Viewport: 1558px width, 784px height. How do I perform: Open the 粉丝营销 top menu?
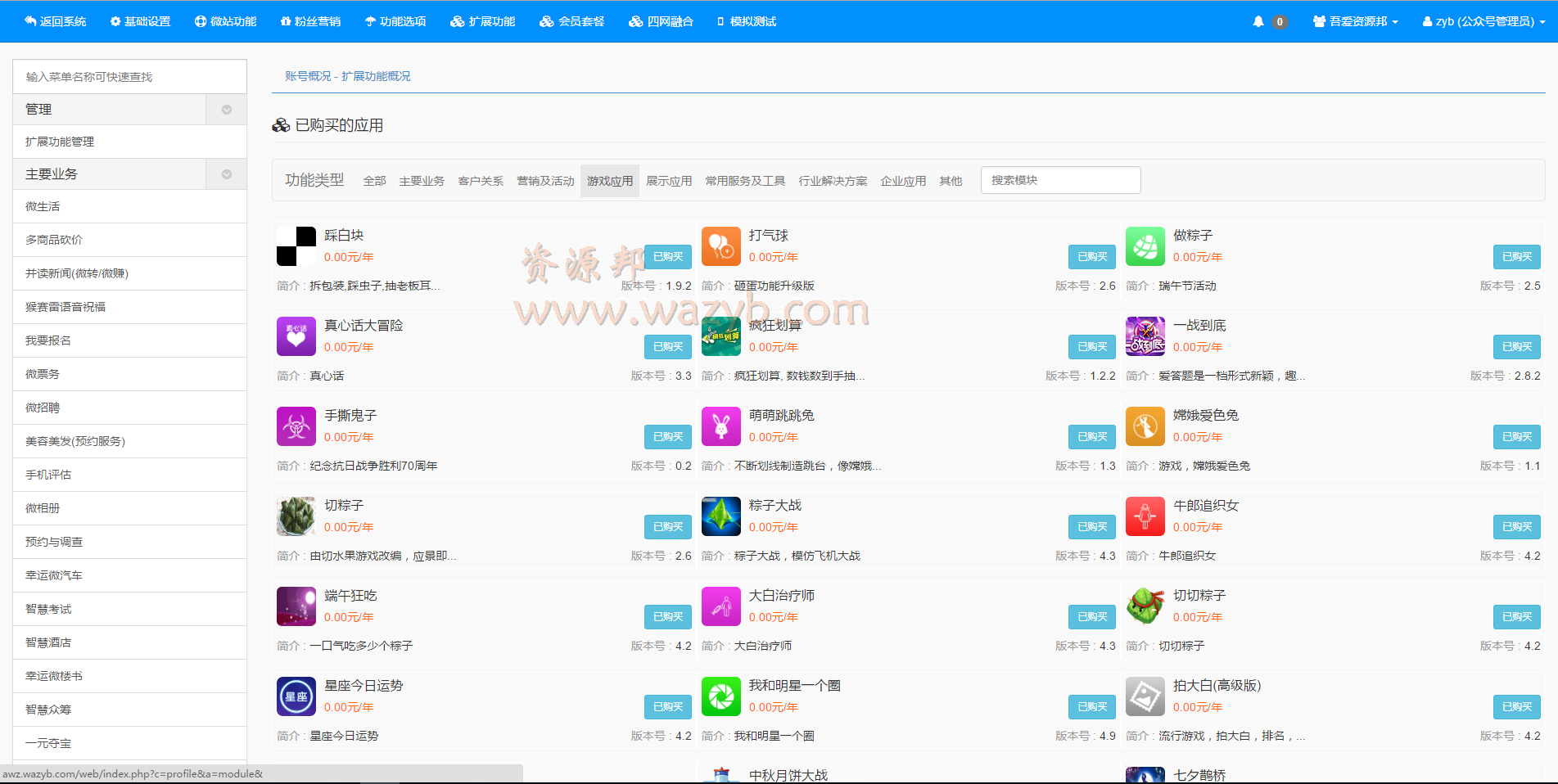click(x=310, y=21)
